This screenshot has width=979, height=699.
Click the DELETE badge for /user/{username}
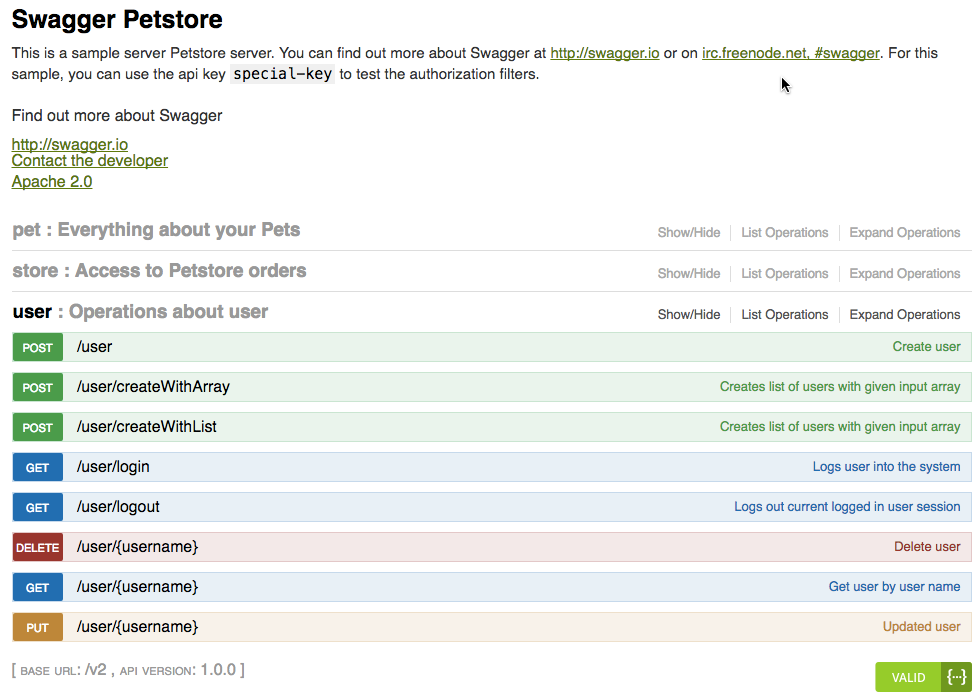pos(37,547)
